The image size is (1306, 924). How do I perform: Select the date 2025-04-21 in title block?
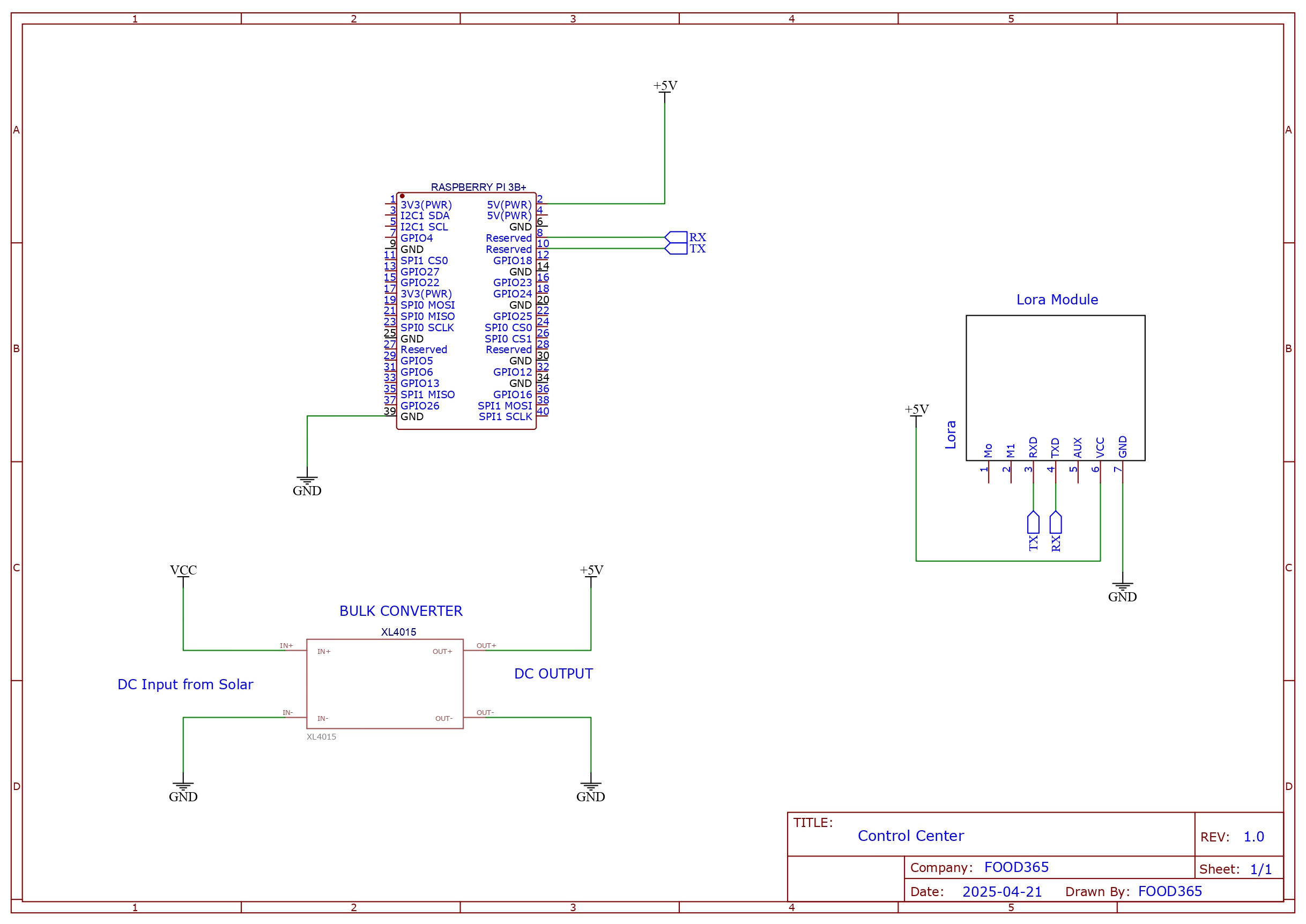click(x=1001, y=891)
